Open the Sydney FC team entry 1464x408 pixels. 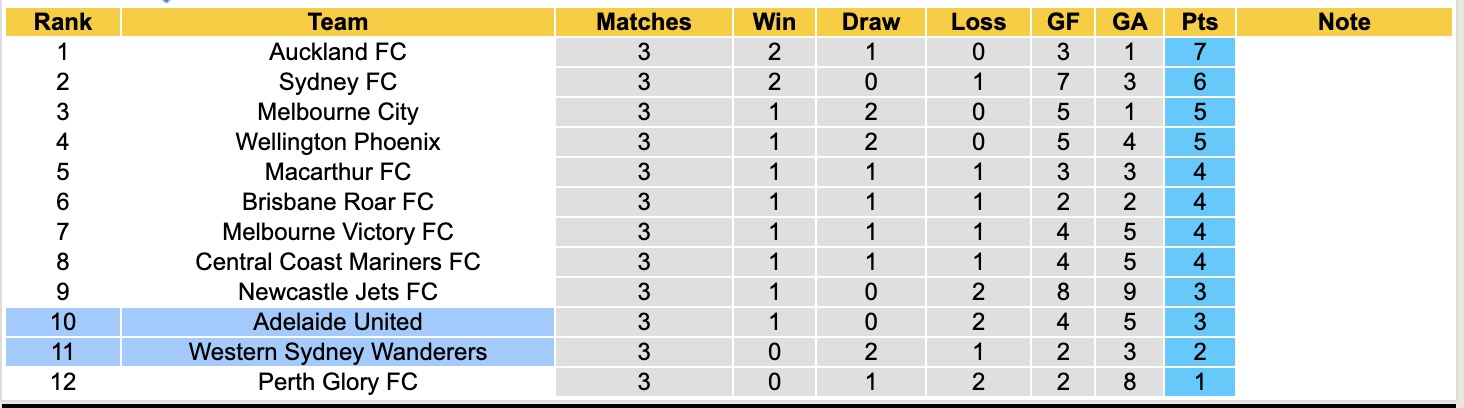click(338, 82)
